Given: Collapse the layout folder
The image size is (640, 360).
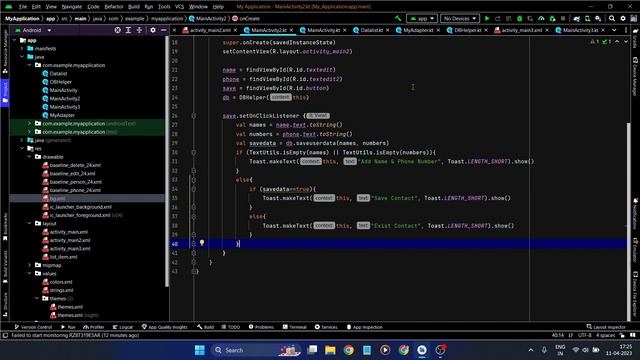Looking at the screenshot, I should point(29,224).
